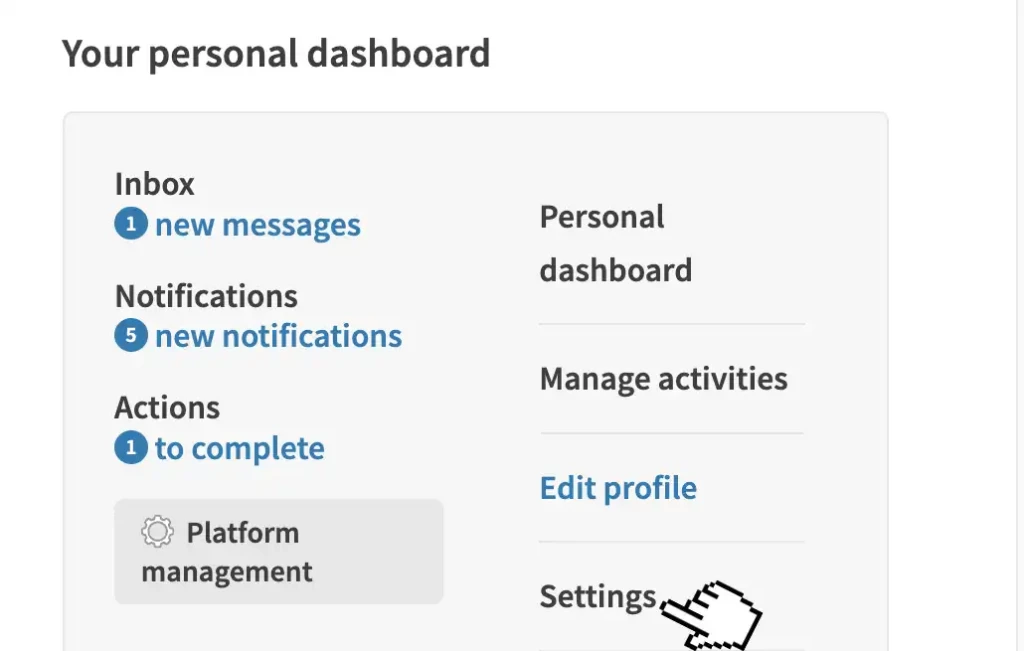
Task: Click the divider line below Personal dashboard
Action: [671, 324]
